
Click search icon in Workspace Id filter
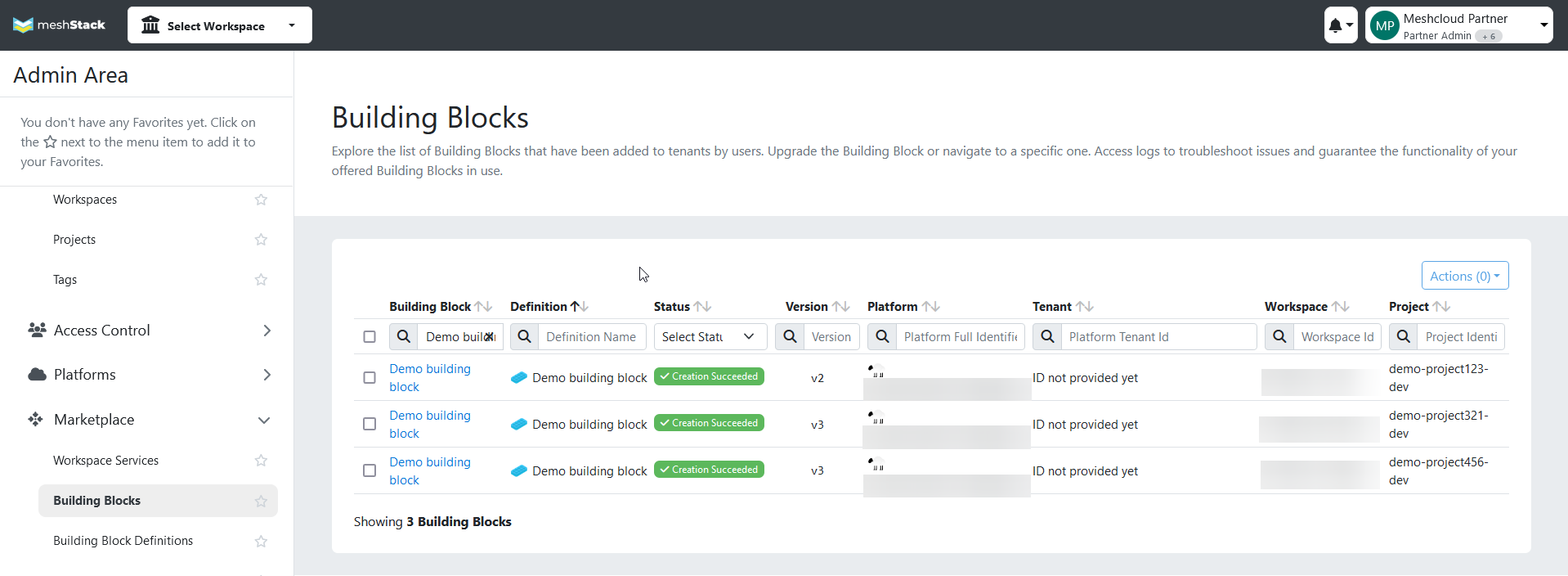tap(1279, 336)
